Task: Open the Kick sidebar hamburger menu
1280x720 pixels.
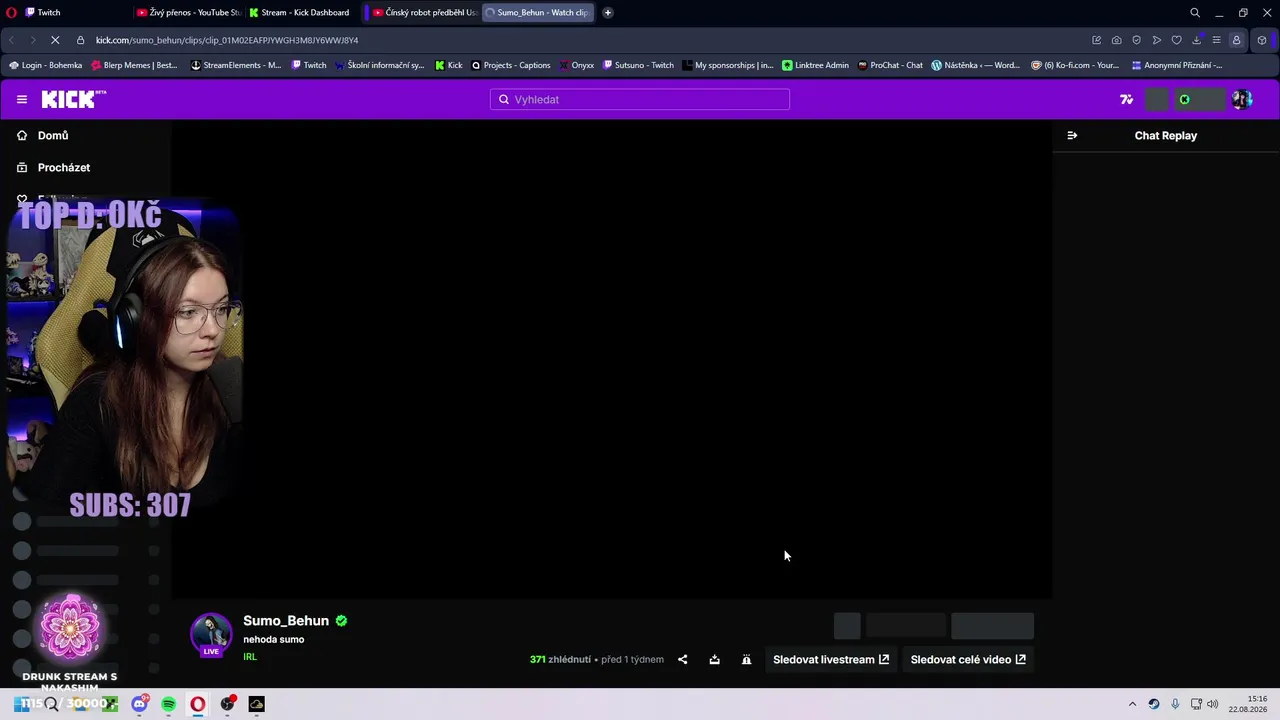Action: tap(22, 99)
